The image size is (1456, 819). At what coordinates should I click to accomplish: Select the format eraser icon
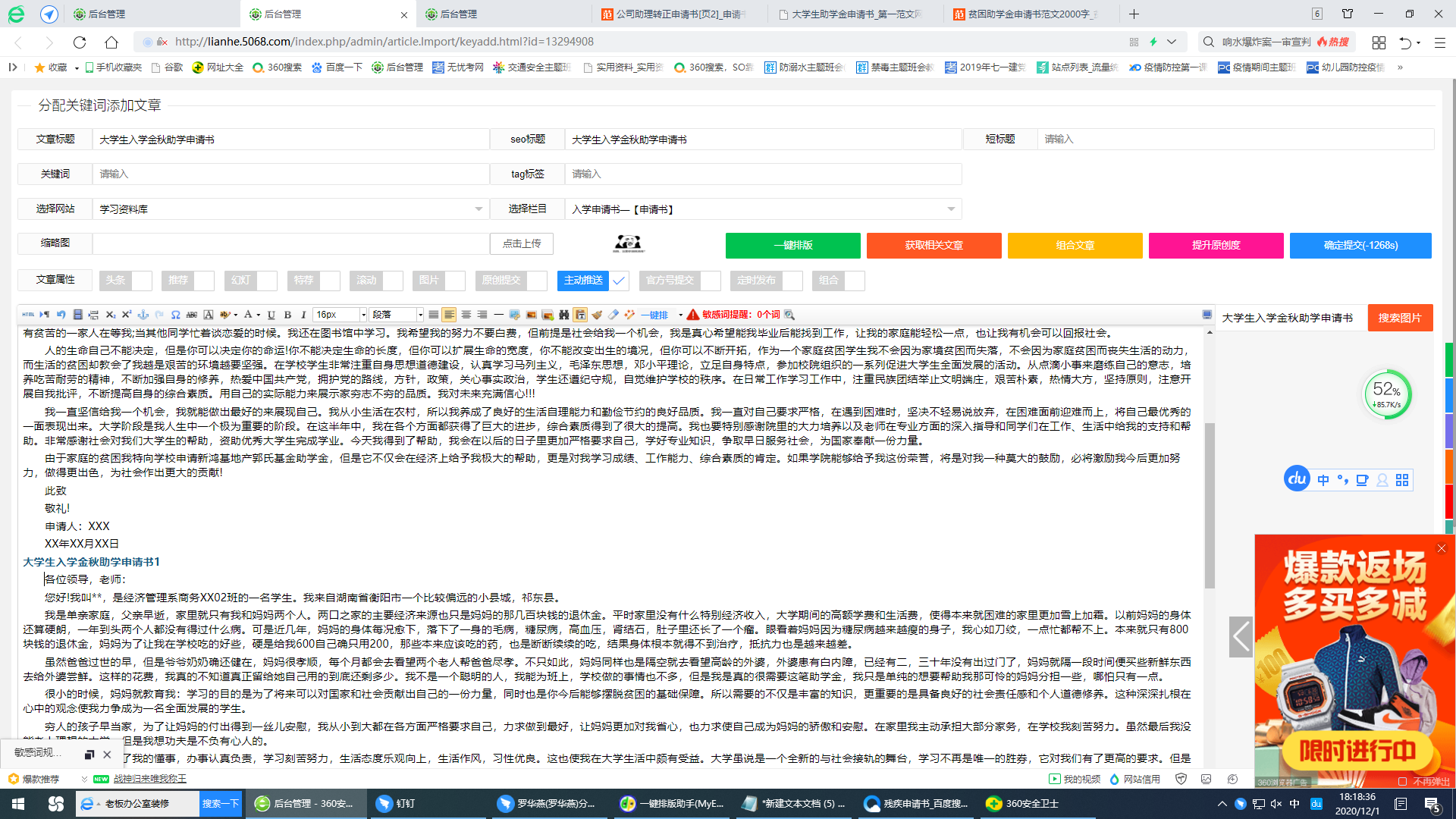pyautogui.click(x=614, y=314)
